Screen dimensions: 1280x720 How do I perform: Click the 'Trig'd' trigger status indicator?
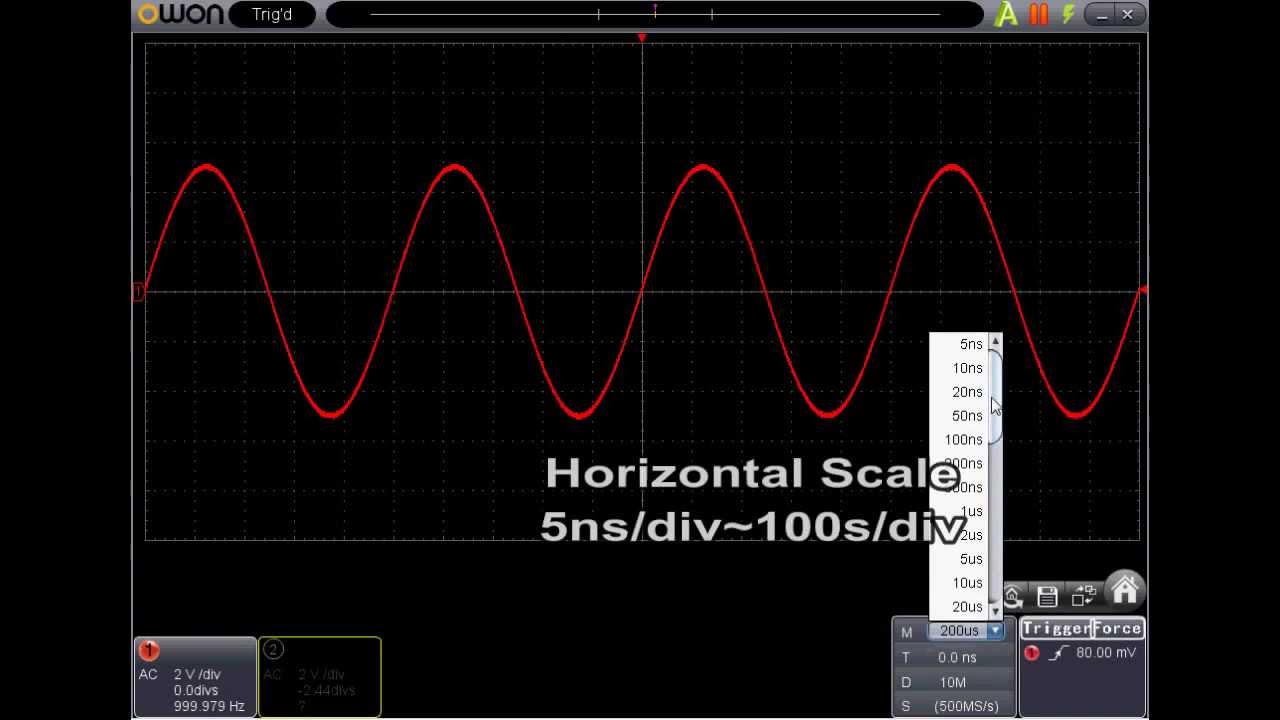272,14
